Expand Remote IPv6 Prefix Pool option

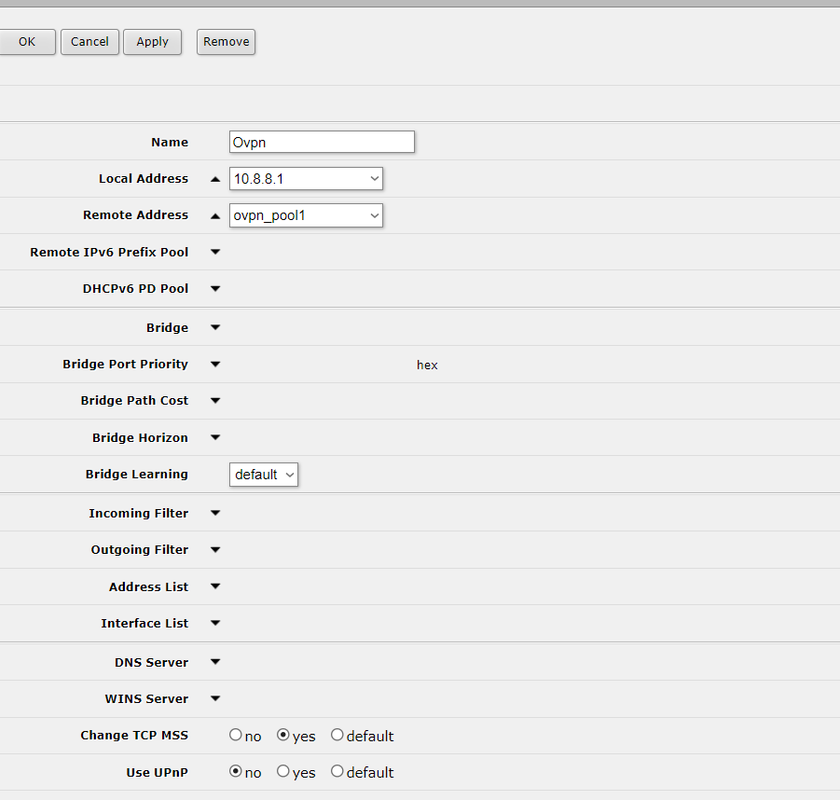point(215,252)
